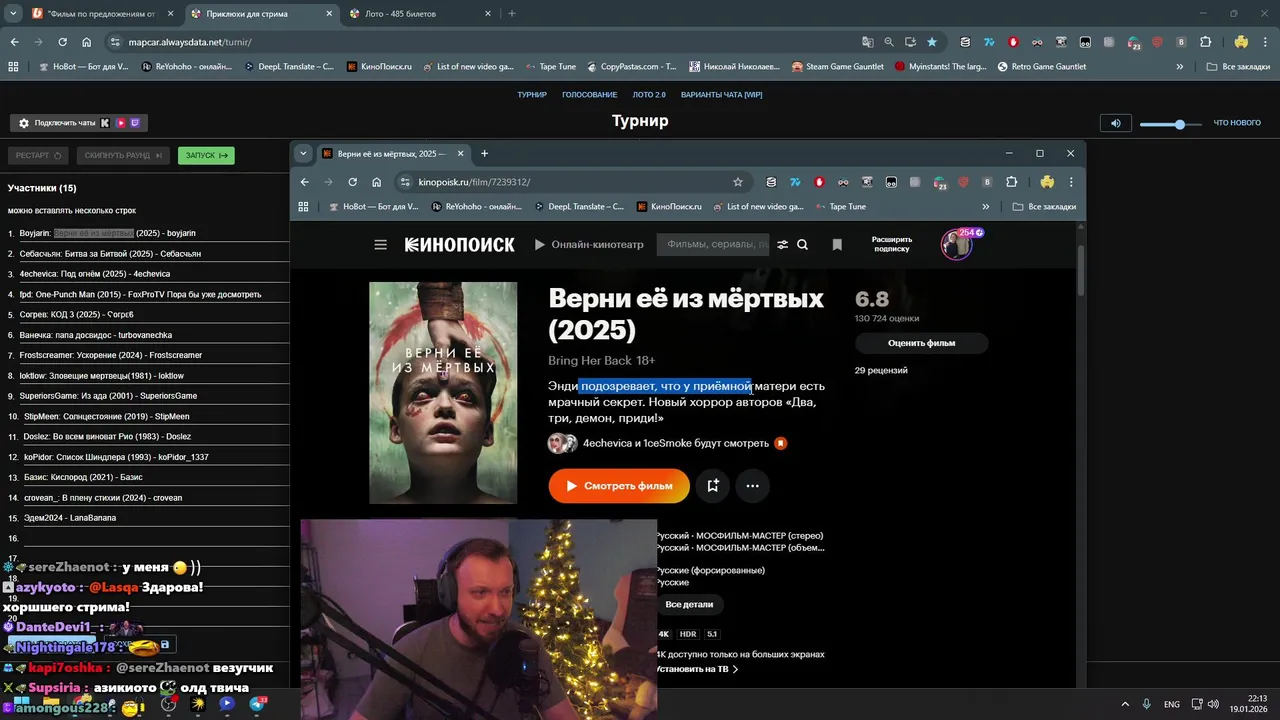Open ENG language indicator in taskbar
Screen dimensions: 1280x720
tap(1171, 704)
